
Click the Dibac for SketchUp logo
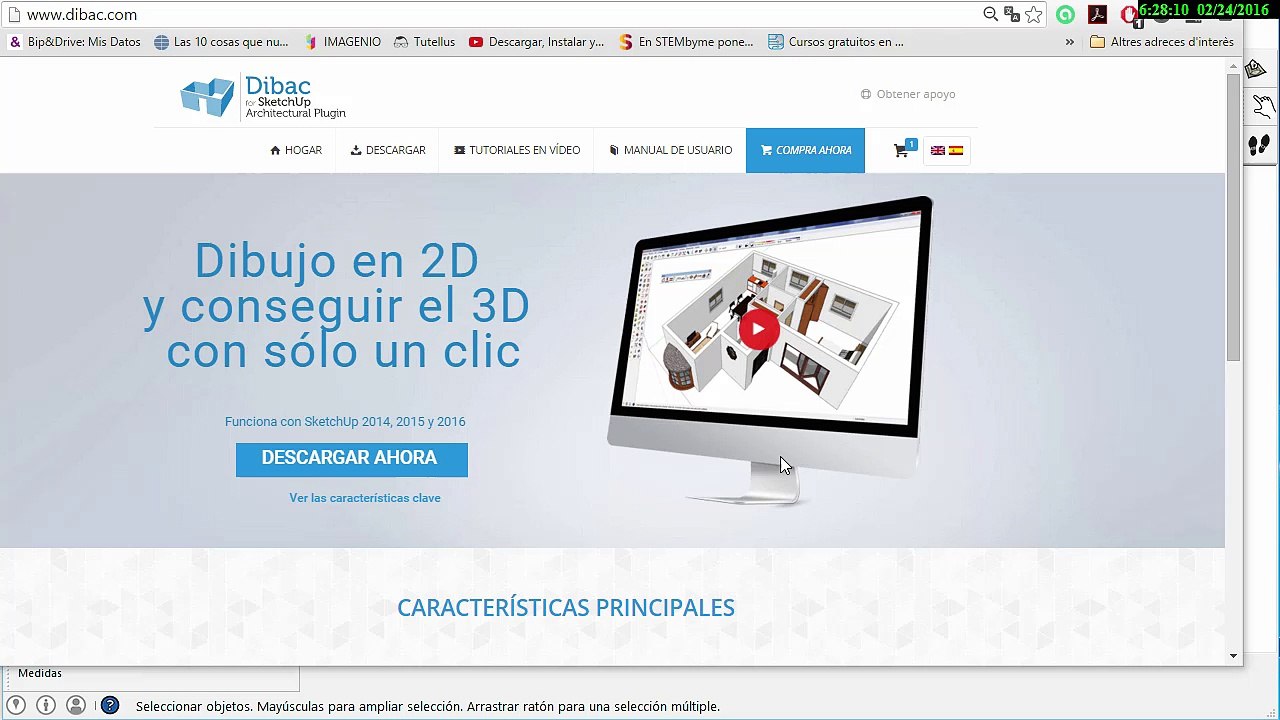click(263, 97)
